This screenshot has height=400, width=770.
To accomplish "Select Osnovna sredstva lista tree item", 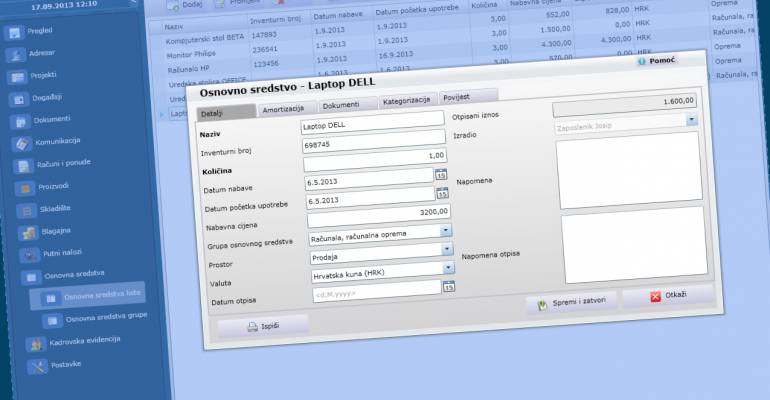I will coord(87,296).
